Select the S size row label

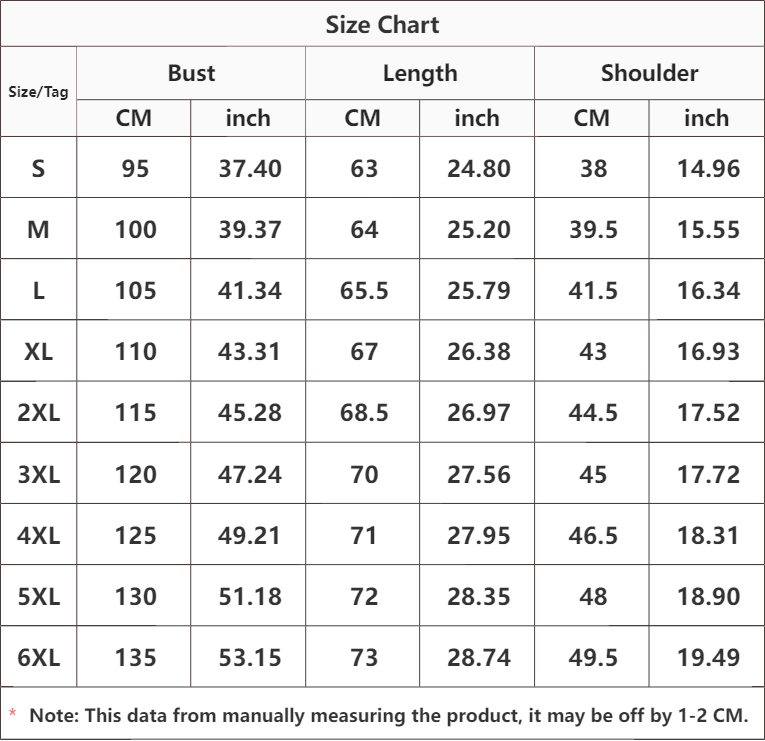[x=38, y=168]
